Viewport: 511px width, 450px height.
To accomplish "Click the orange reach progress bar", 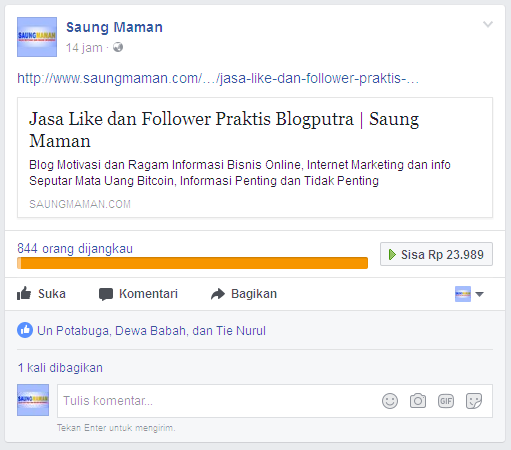I will tap(192, 263).
